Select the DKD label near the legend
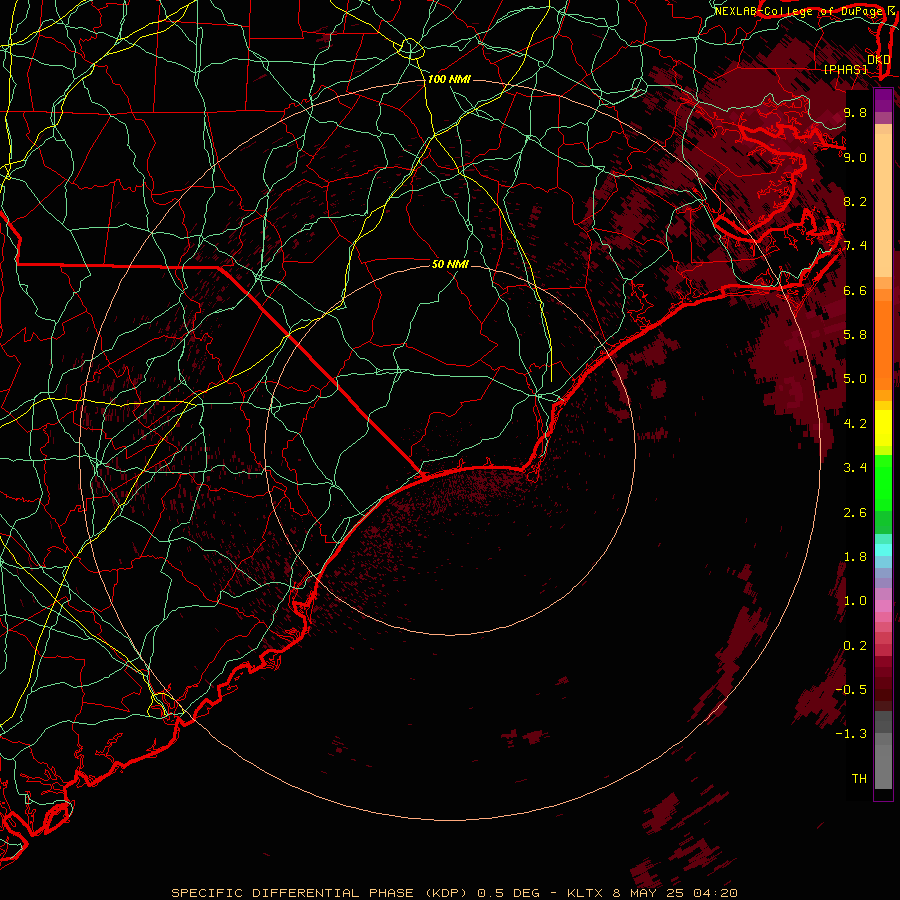The height and width of the screenshot is (900, 900). pyautogui.click(x=879, y=60)
